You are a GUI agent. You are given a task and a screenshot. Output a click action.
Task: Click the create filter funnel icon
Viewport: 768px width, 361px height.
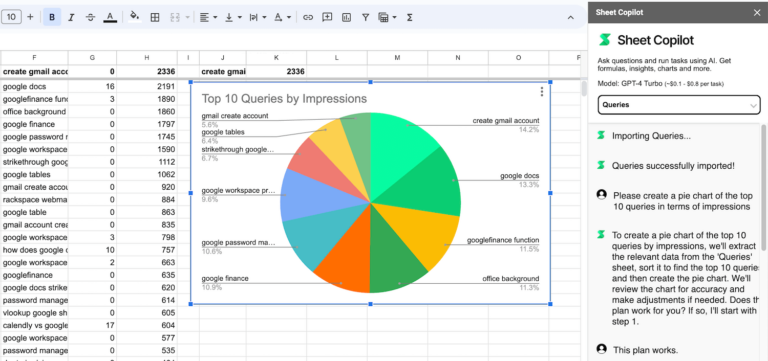365,17
